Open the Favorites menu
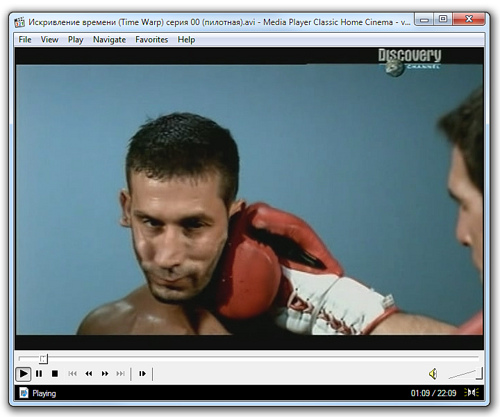 click(x=151, y=40)
